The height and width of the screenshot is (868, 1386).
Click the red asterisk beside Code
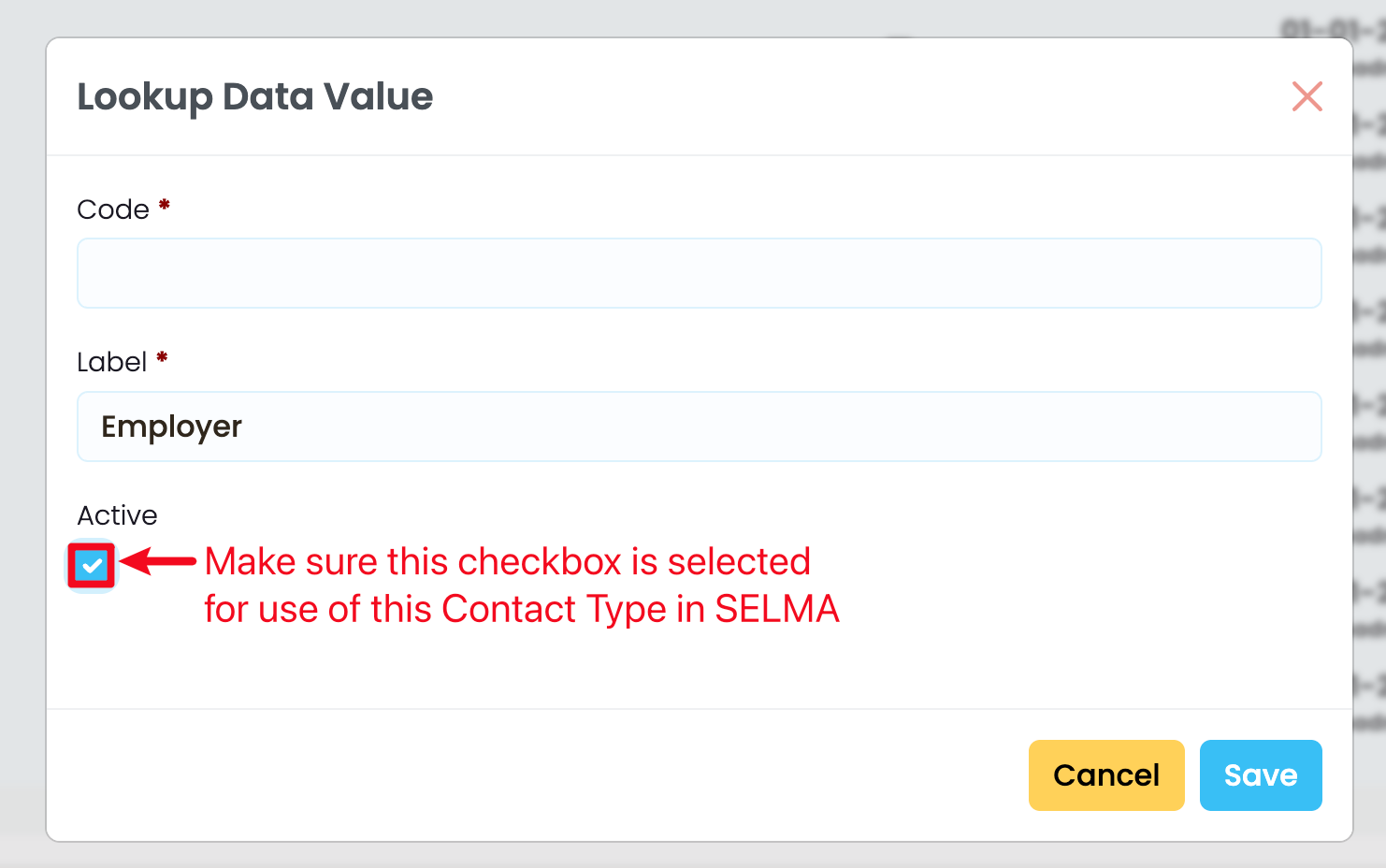(165, 205)
